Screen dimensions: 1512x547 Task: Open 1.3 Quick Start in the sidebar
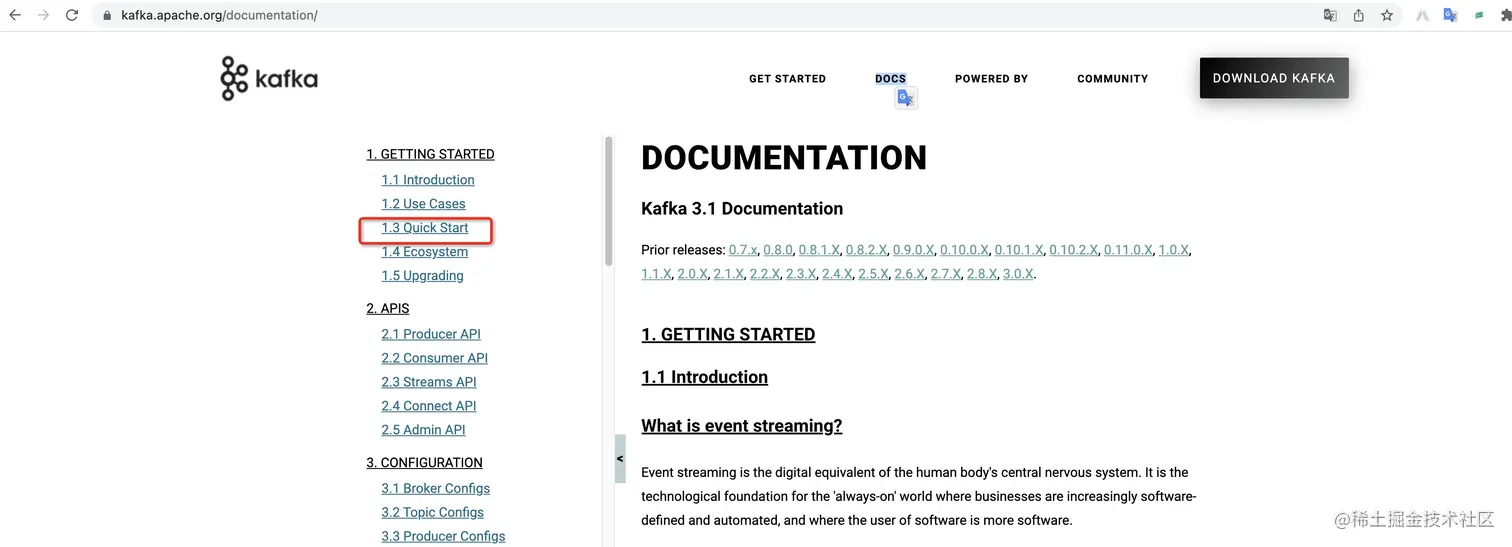pyautogui.click(x=425, y=228)
